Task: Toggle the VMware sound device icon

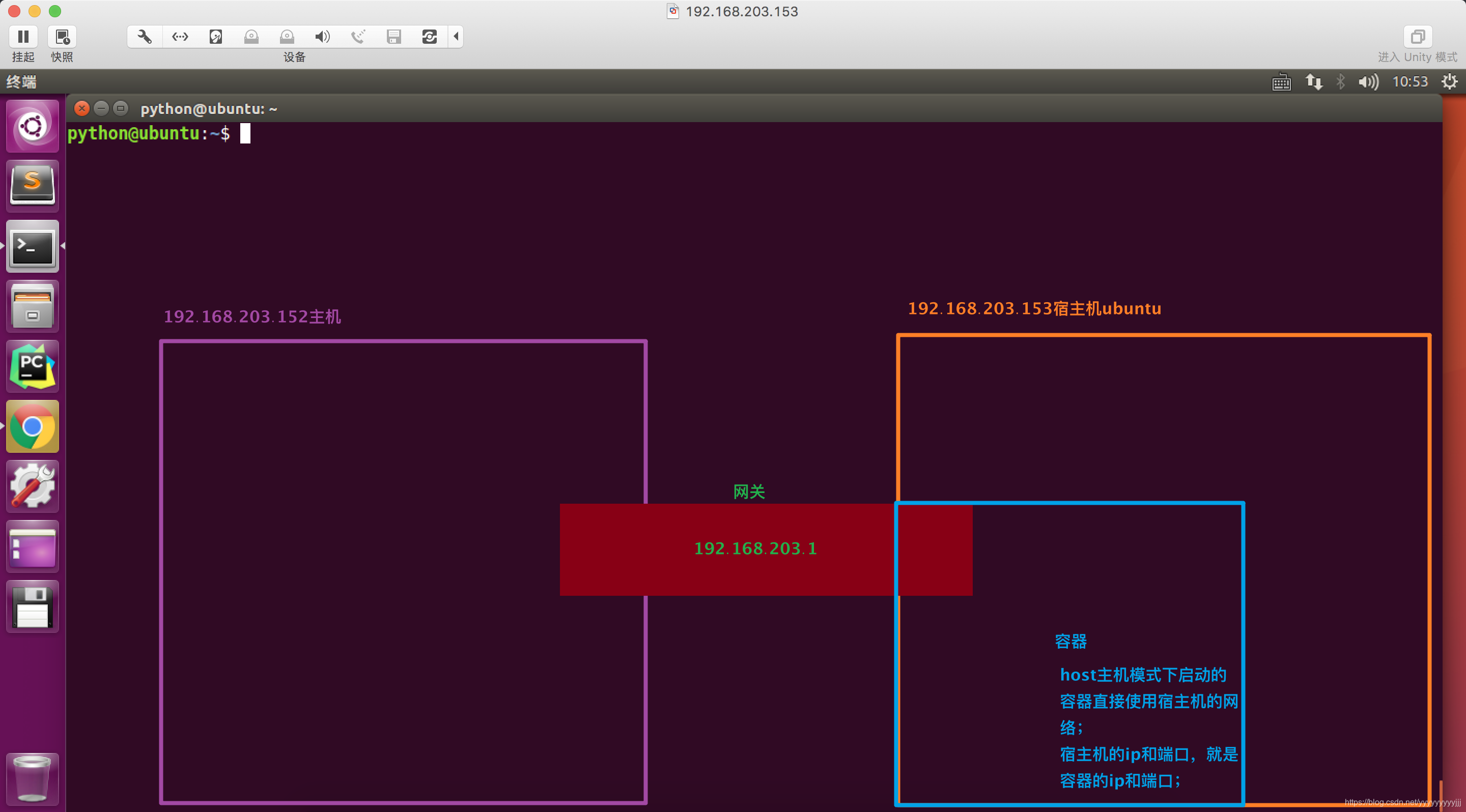Action: click(322, 37)
